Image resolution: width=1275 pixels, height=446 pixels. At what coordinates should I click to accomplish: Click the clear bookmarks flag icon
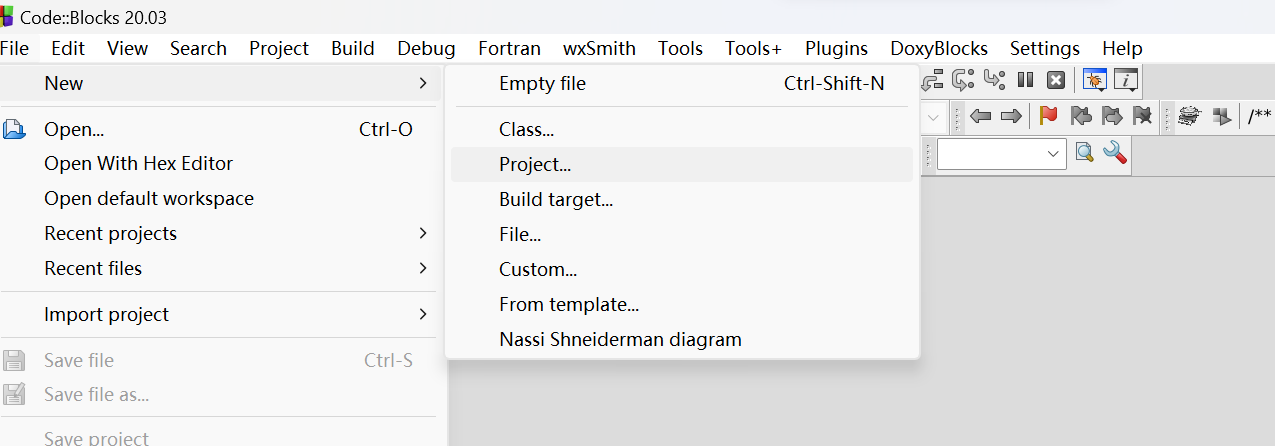click(x=1142, y=116)
